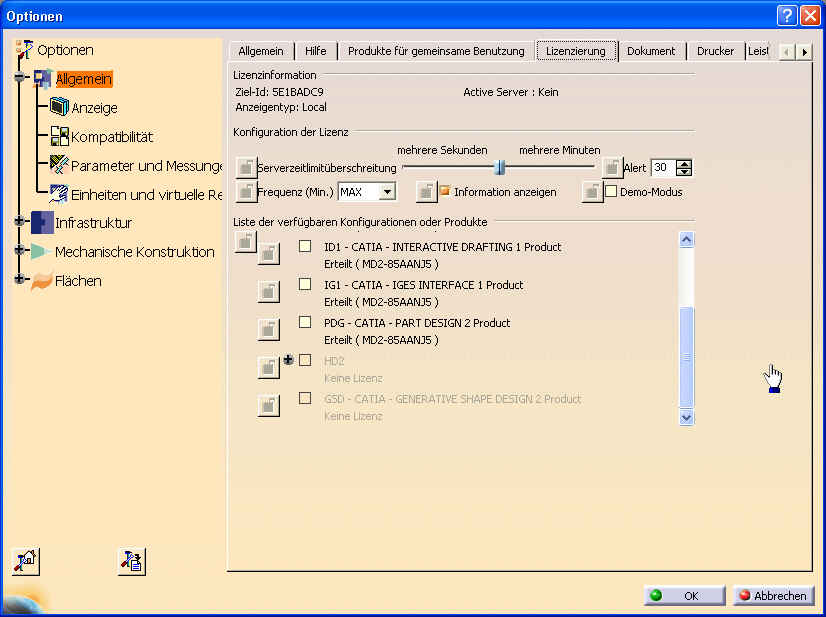Toggle the Demo-Modus checkbox

tap(611, 191)
